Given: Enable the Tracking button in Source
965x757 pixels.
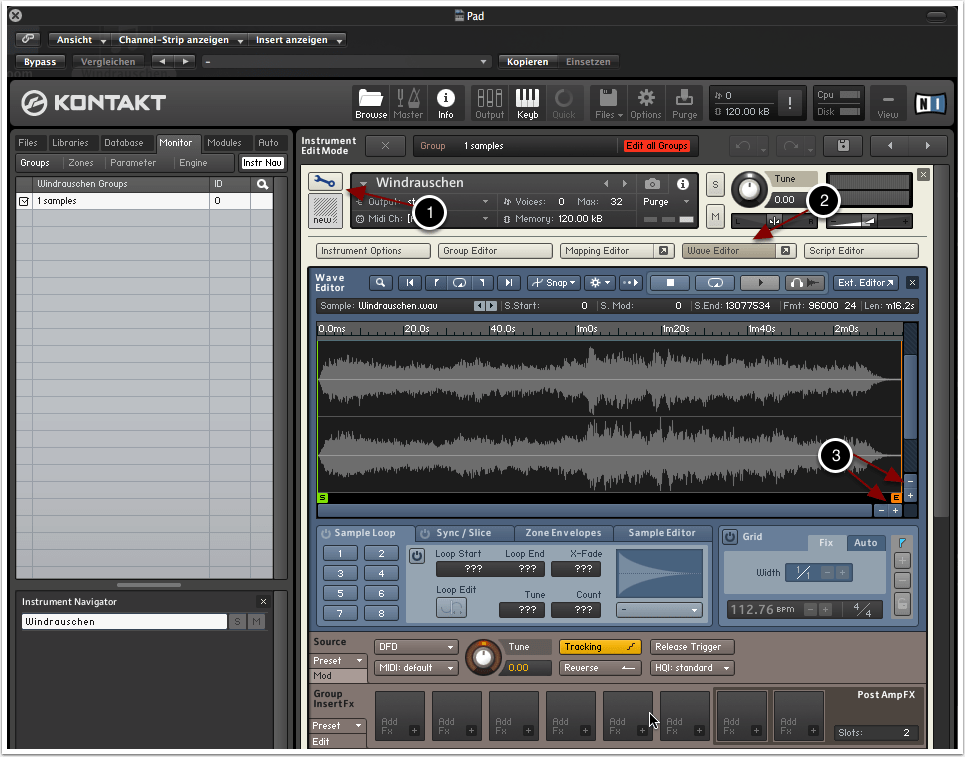Looking at the screenshot, I should click(x=600, y=647).
